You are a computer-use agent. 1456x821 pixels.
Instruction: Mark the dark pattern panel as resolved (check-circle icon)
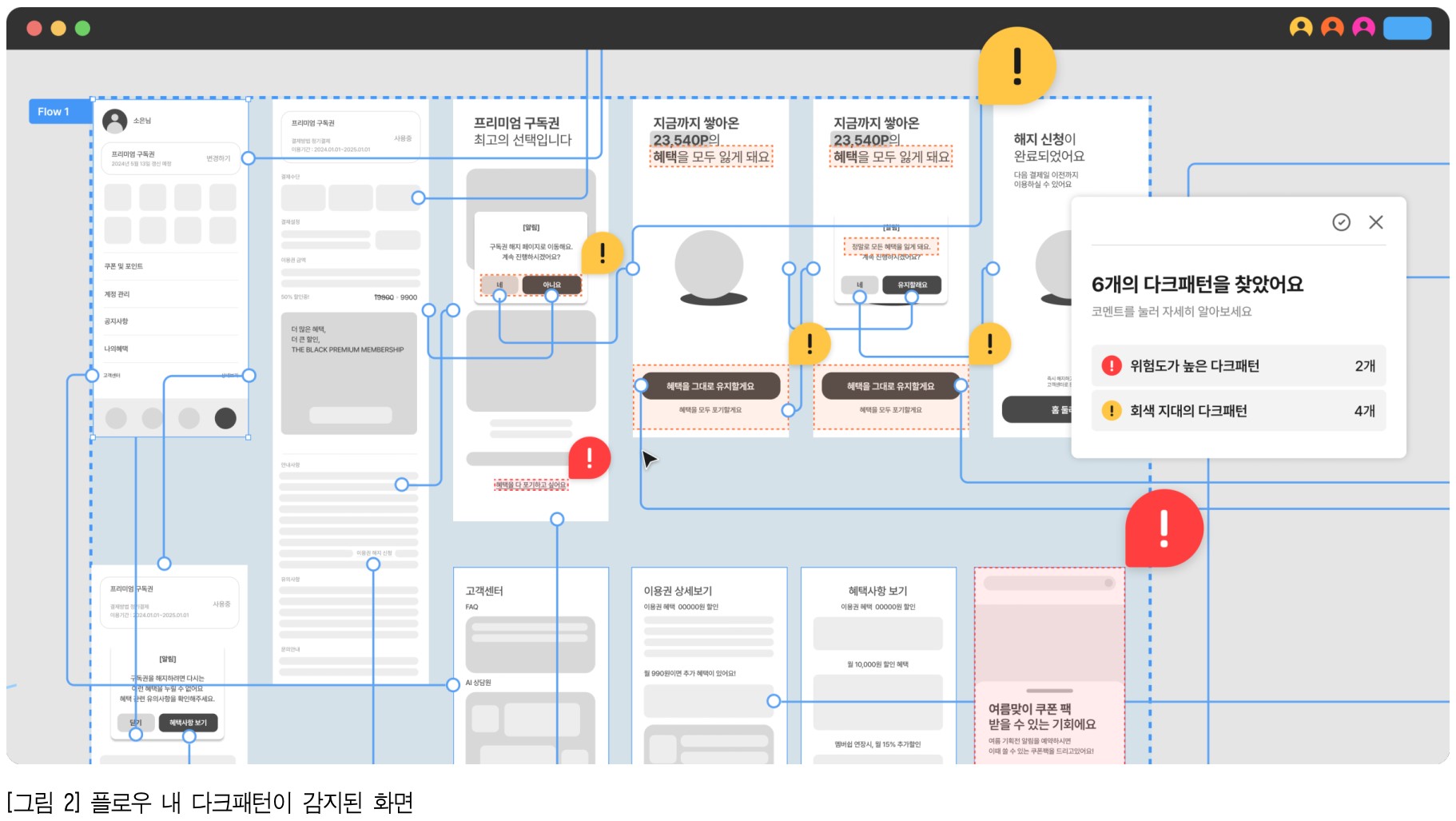coord(1341,222)
